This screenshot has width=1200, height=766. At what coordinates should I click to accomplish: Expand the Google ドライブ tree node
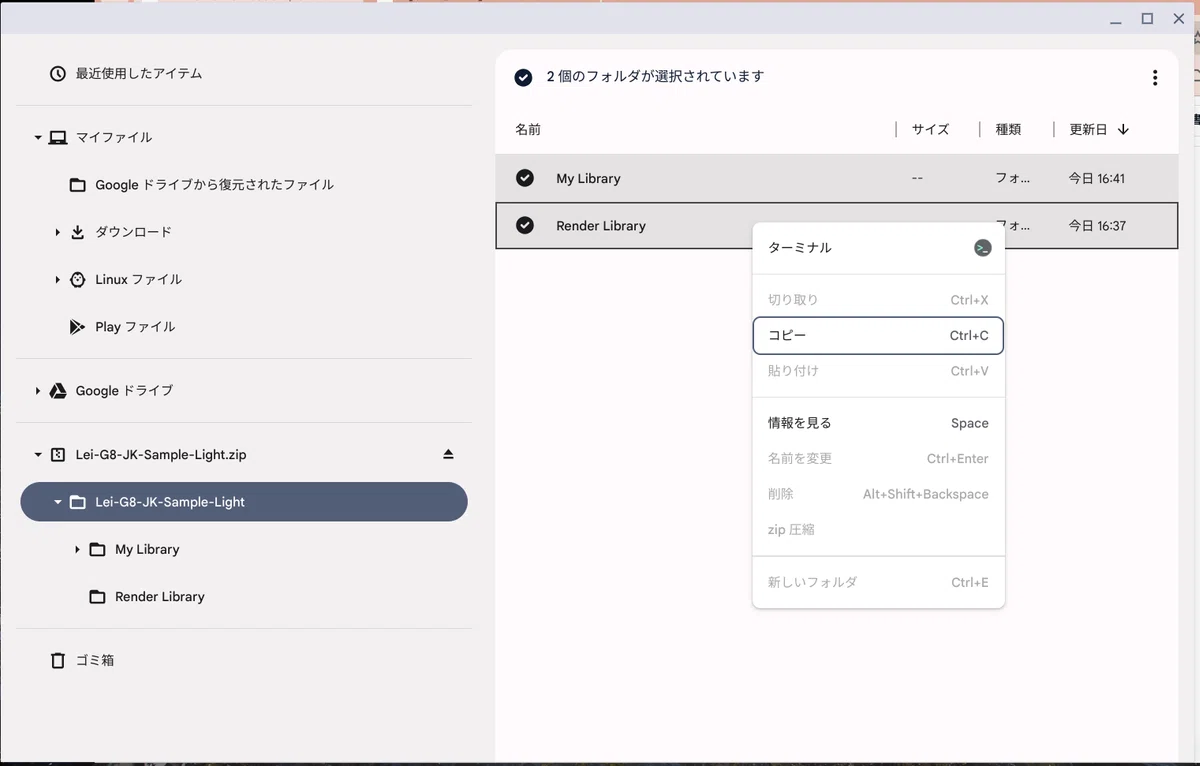[x=38, y=391]
